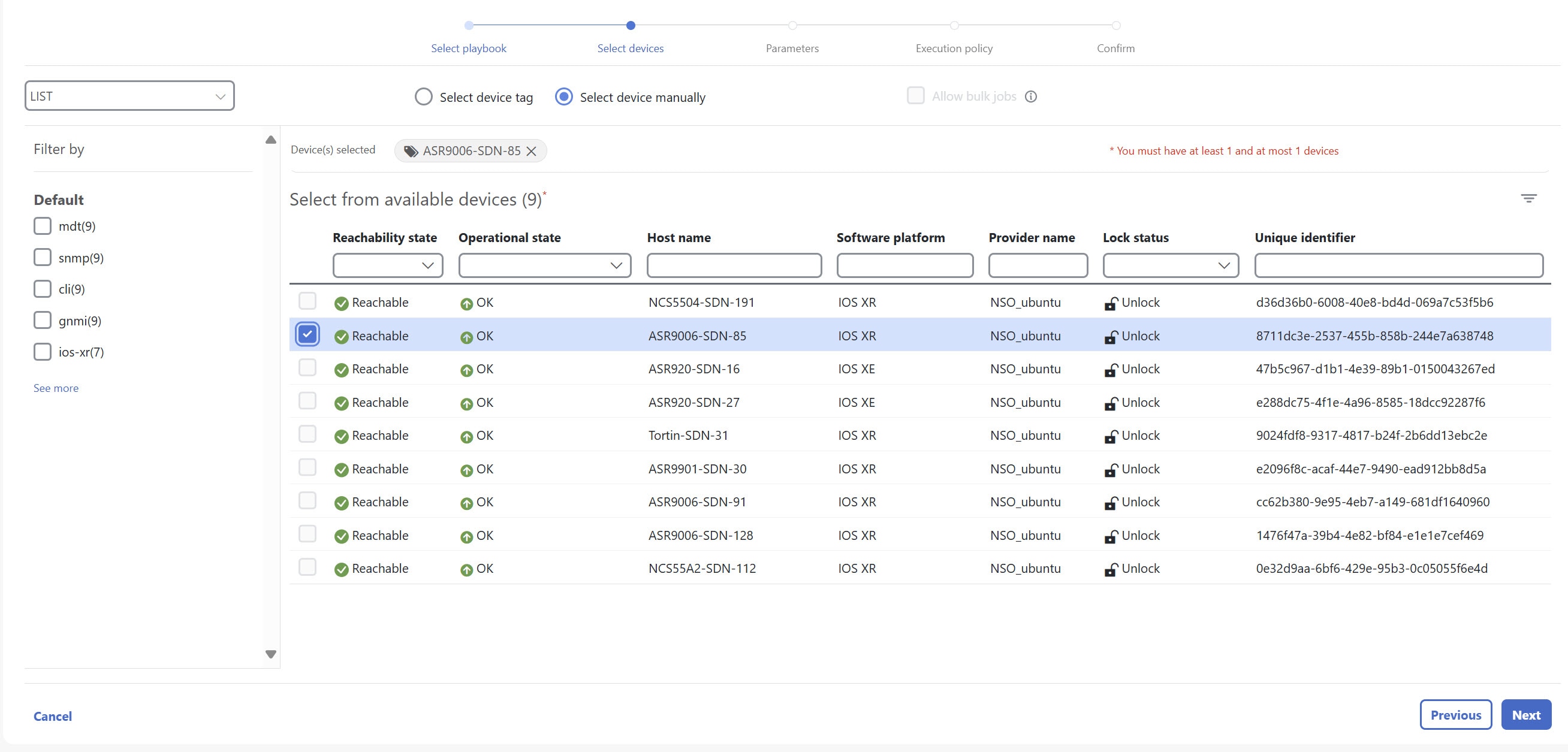This screenshot has height=752, width=1568.
Task: Click OK operational icon for ASR9006-SDN-128
Action: tap(466, 537)
